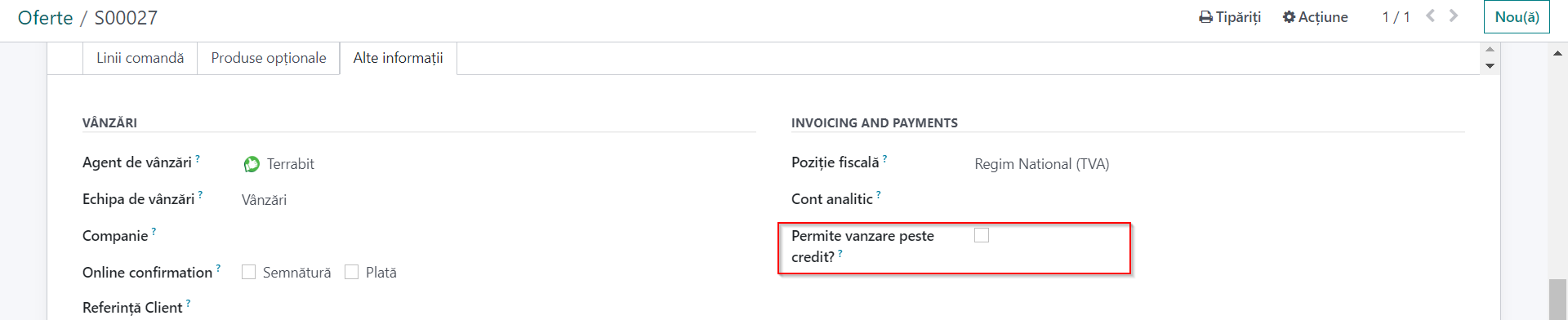Go to previous record arrow
The width and height of the screenshot is (1568, 320).
[x=1430, y=16]
